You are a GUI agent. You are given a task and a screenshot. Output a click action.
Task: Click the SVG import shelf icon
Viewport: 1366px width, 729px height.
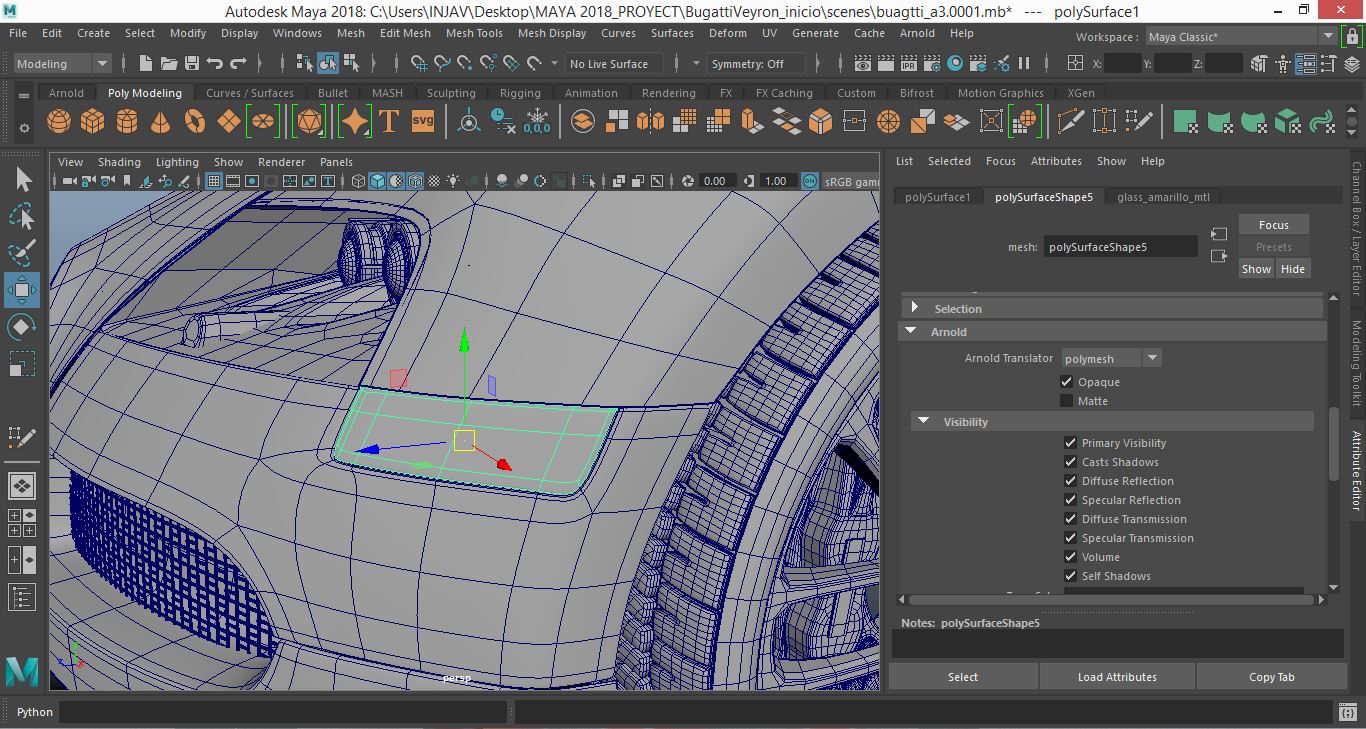[x=423, y=122]
